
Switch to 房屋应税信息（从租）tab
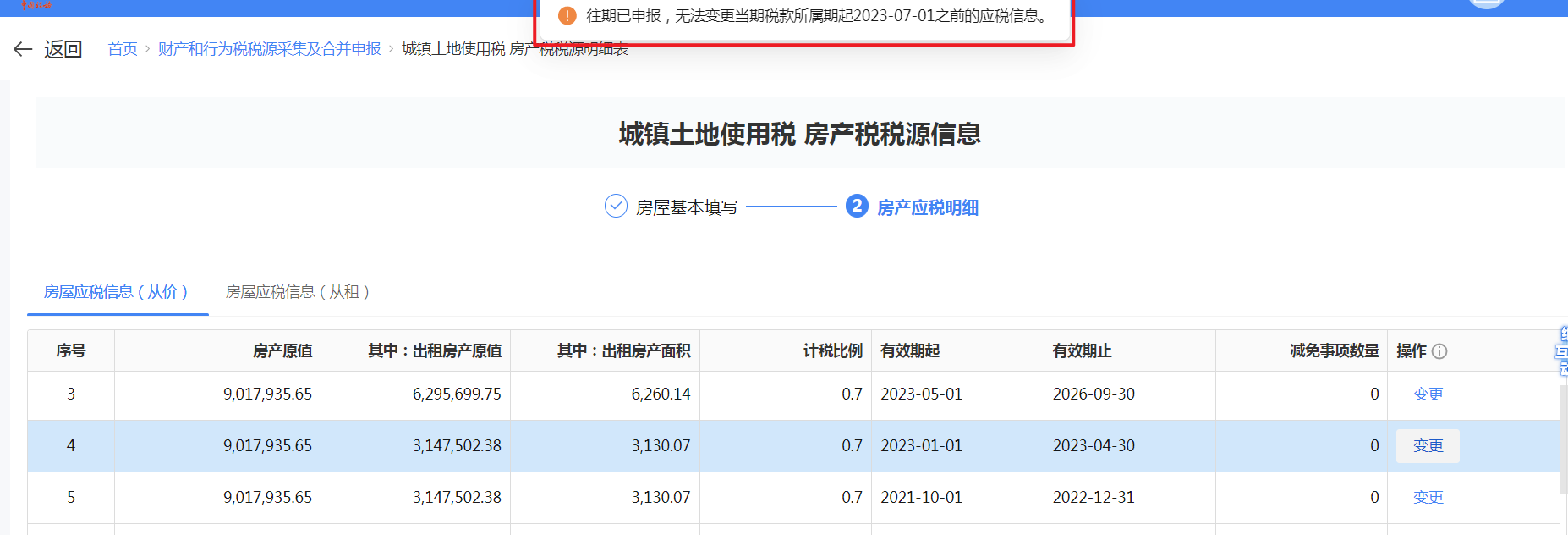click(297, 292)
